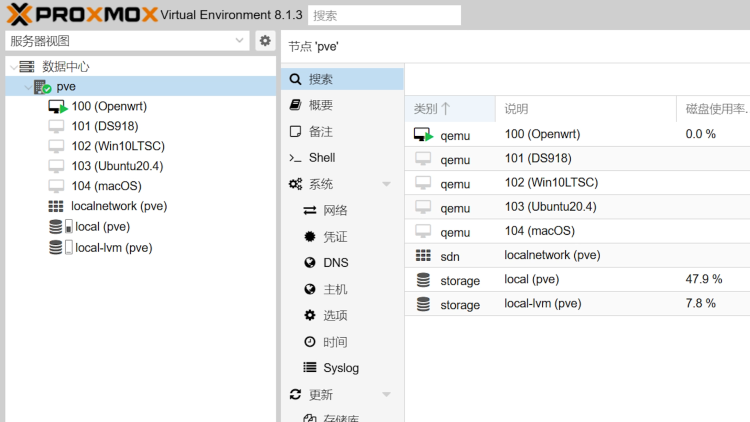
Task: Click the refresh icon beside 更新
Action: click(296, 394)
